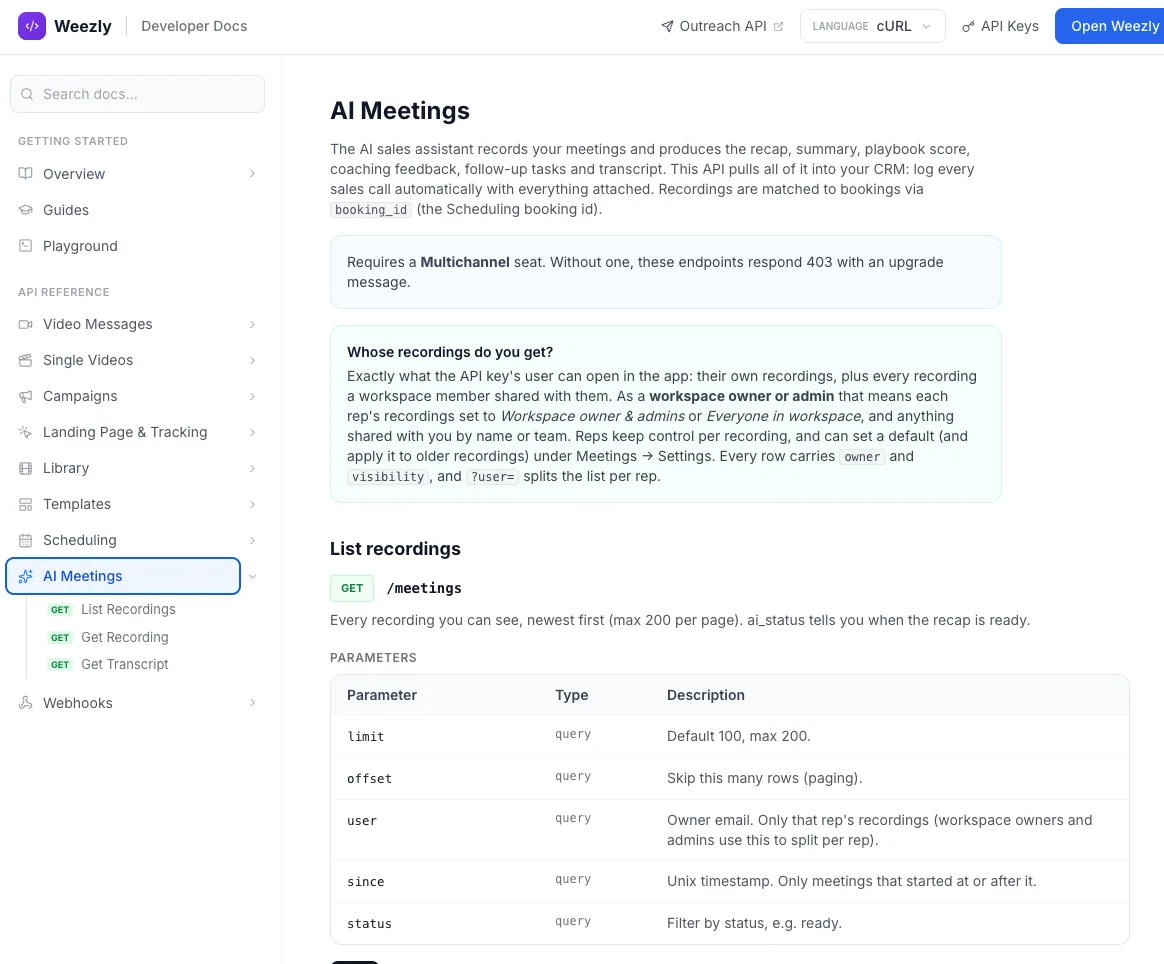1164x964 pixels.
Task: Open the Outreach API link
Action: click(x=722, y=26)
